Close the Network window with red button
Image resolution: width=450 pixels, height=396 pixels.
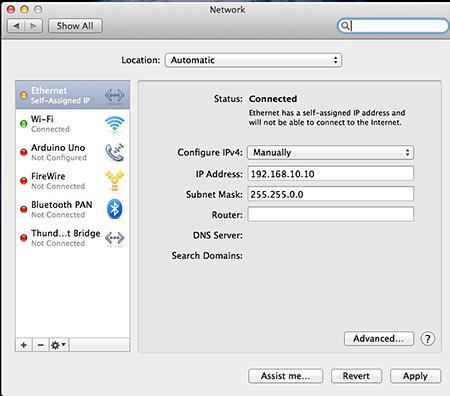[x=11, y=9]
